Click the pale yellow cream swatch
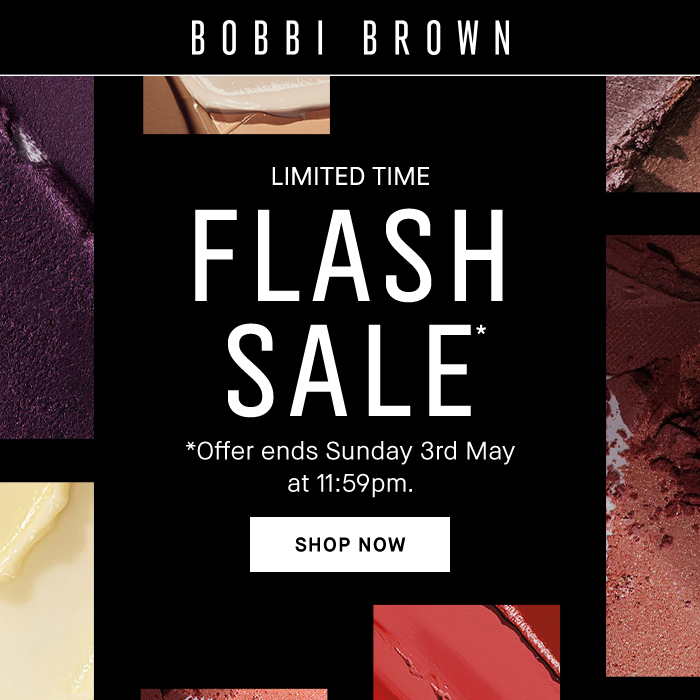Screen dimensions: 700x700 pyautogui.click(x=47, y=591)
